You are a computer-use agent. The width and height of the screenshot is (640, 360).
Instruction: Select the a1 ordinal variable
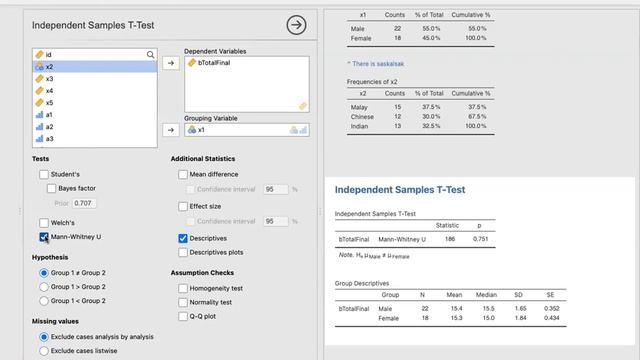(94, 115)
